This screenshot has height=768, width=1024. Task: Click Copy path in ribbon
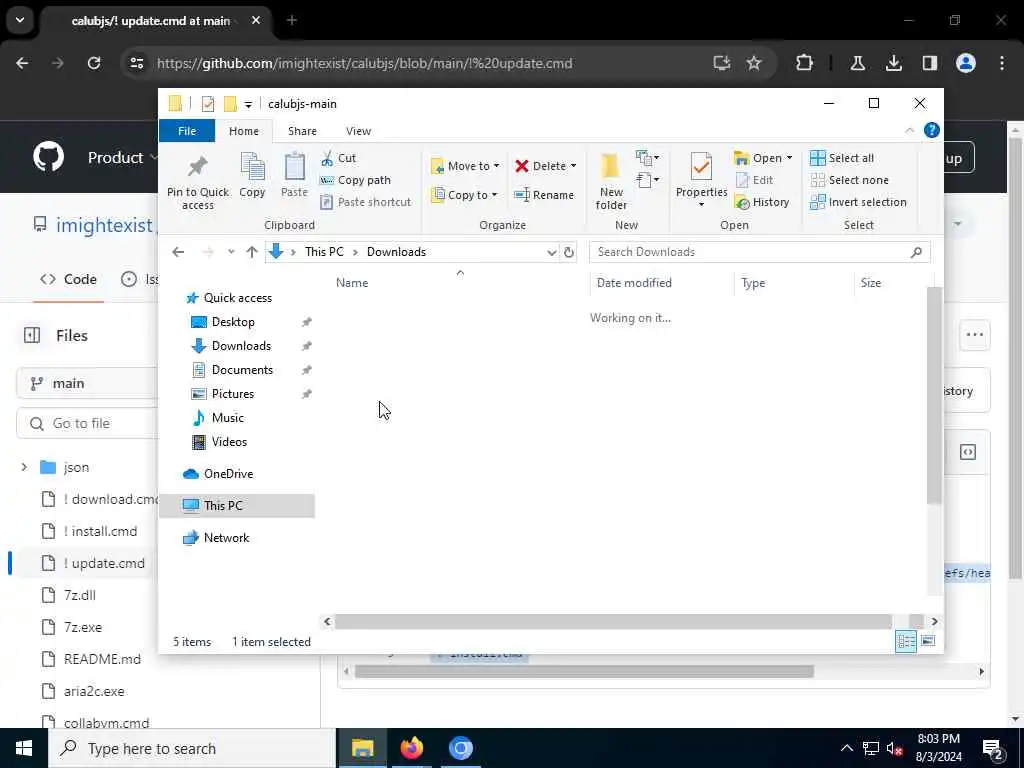[x=355, y=180]
